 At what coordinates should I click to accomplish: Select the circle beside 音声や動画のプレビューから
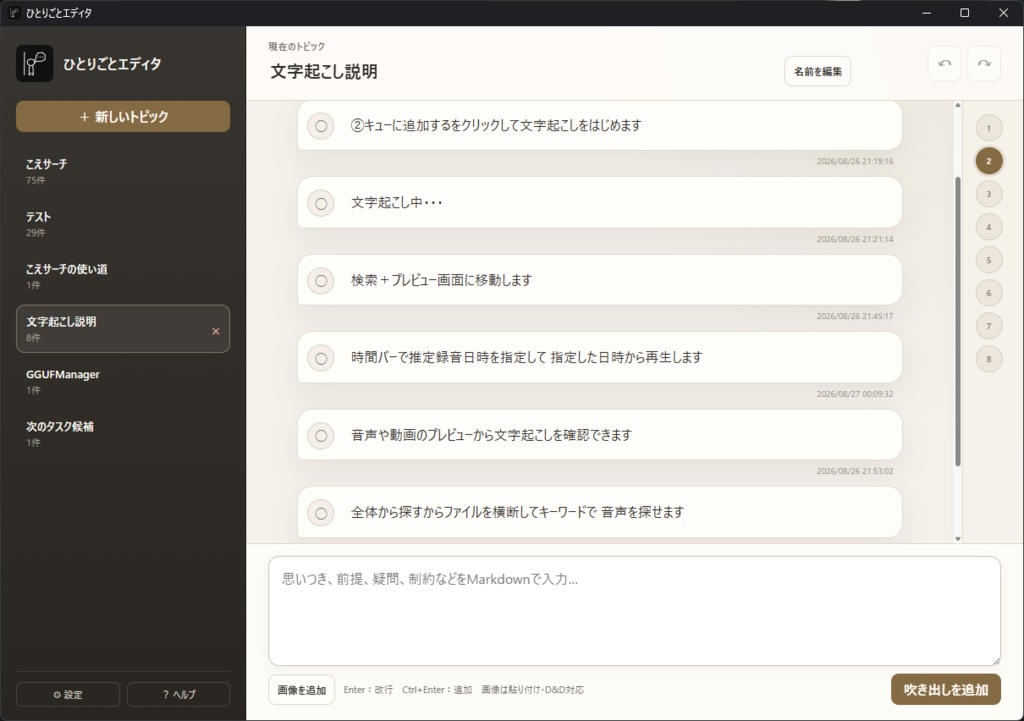click(x=321, y=436)
